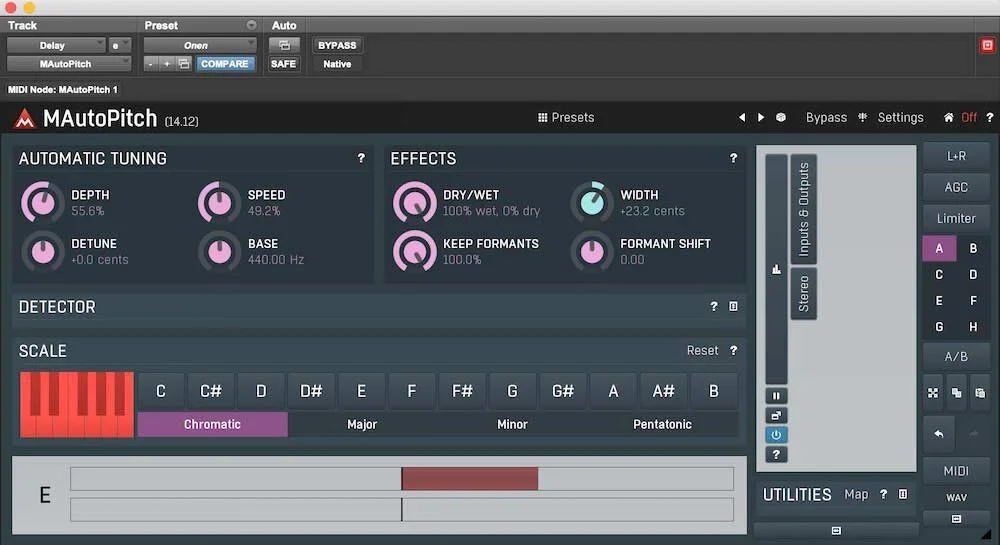1000x545 pixels.
Task: Open help from the title bar question mark
Action: [x=989, y=117]
